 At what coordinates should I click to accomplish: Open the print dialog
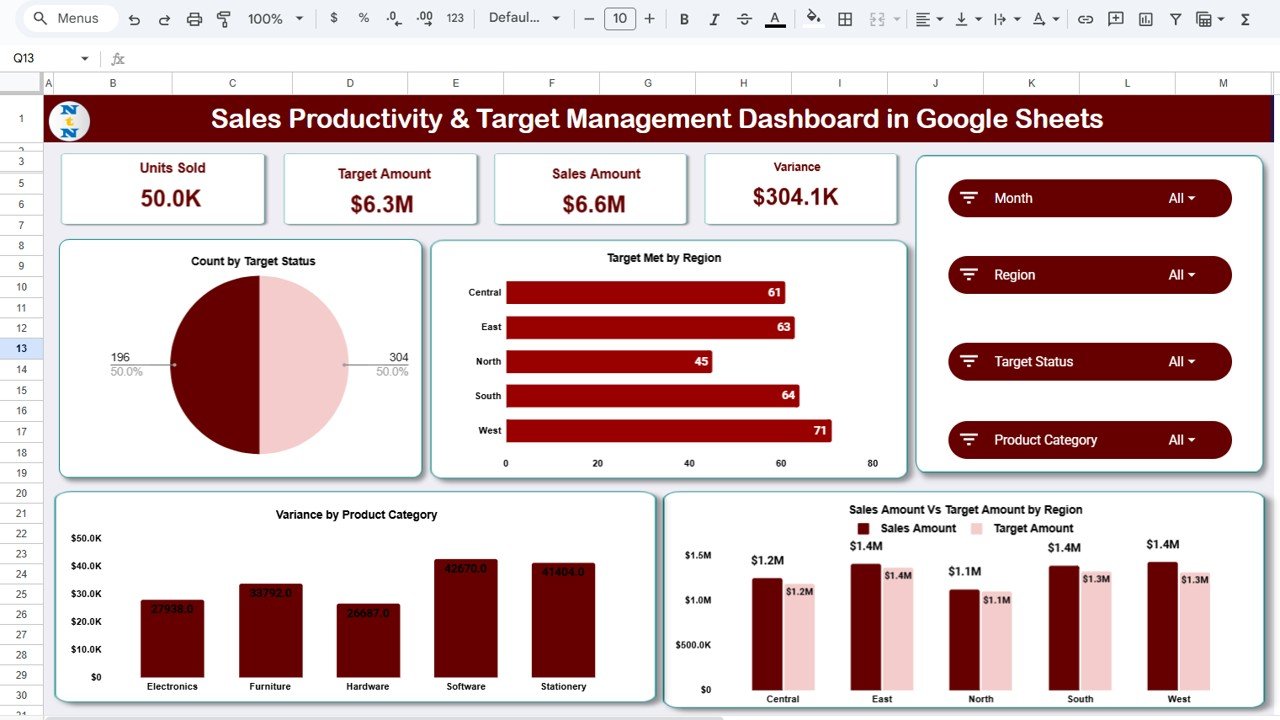[194, 18]
